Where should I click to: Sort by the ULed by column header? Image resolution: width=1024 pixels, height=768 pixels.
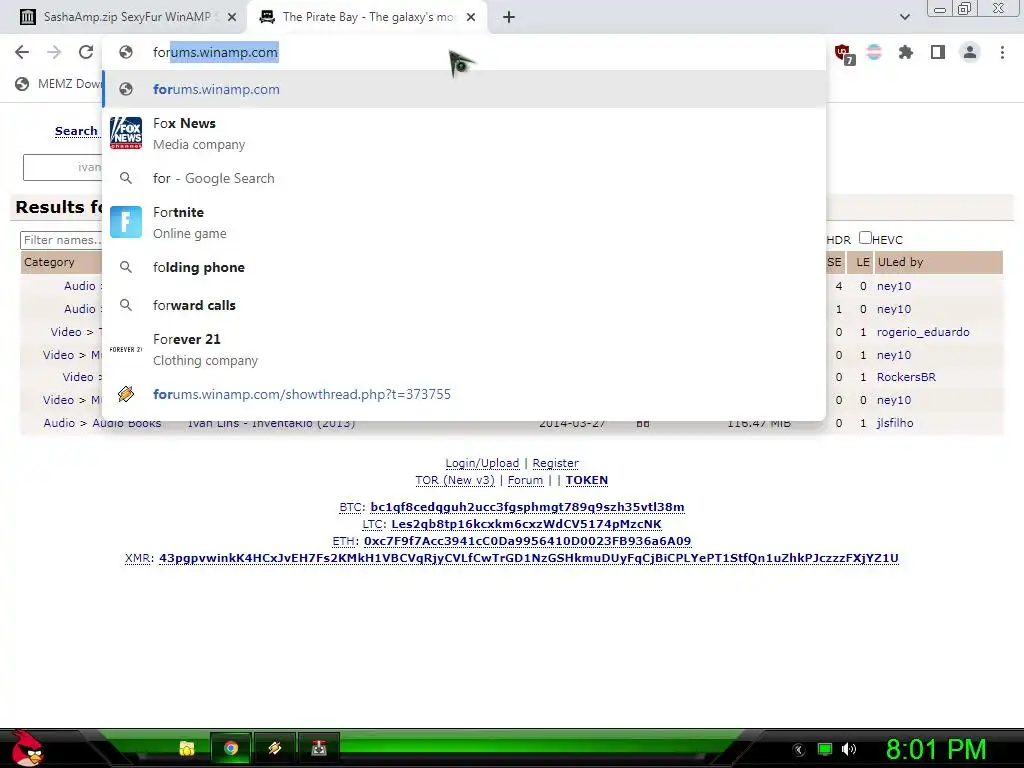point(901,262)
